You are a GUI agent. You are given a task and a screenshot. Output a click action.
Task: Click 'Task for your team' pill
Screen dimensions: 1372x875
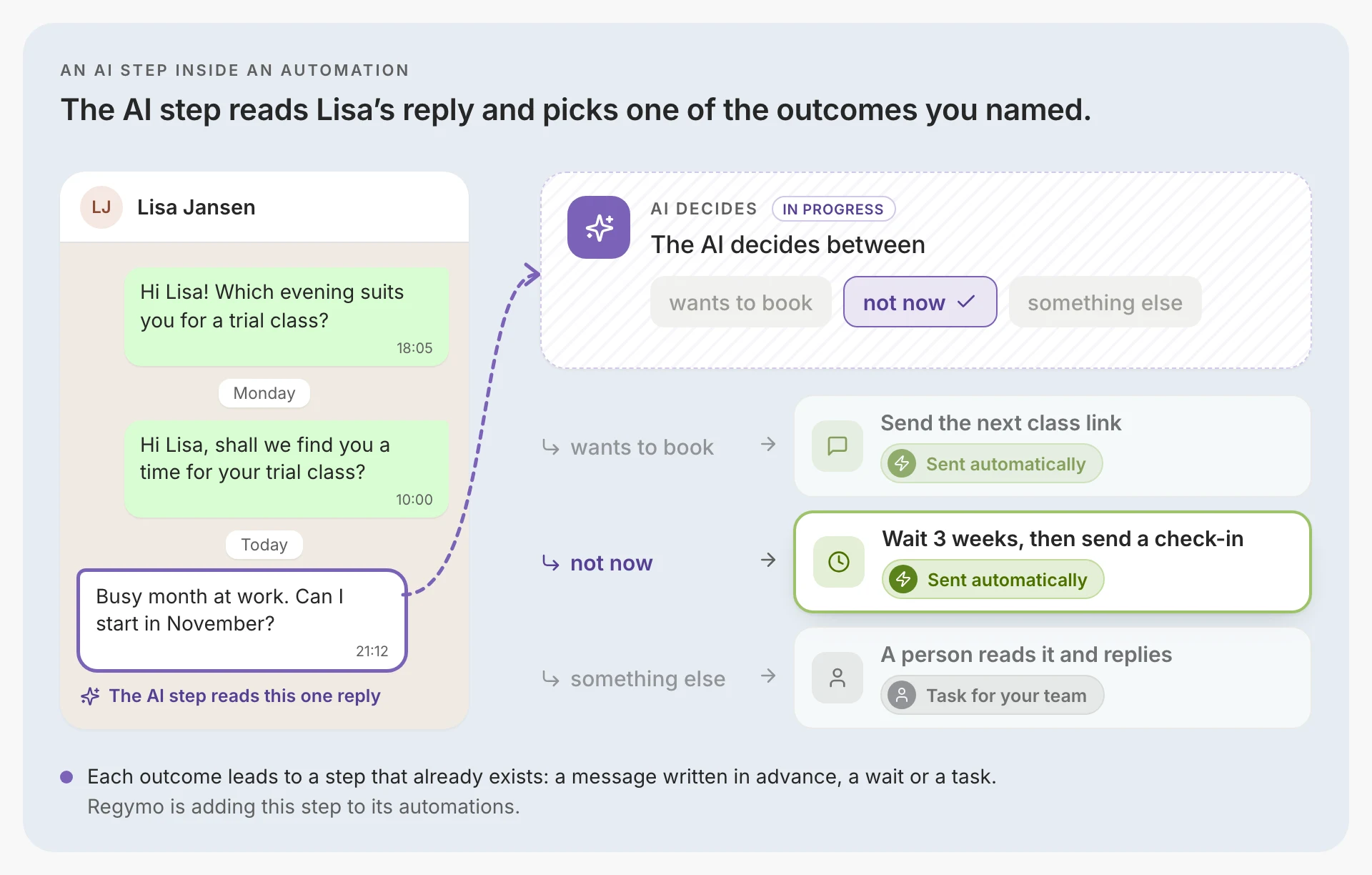[x=992, y=695]
